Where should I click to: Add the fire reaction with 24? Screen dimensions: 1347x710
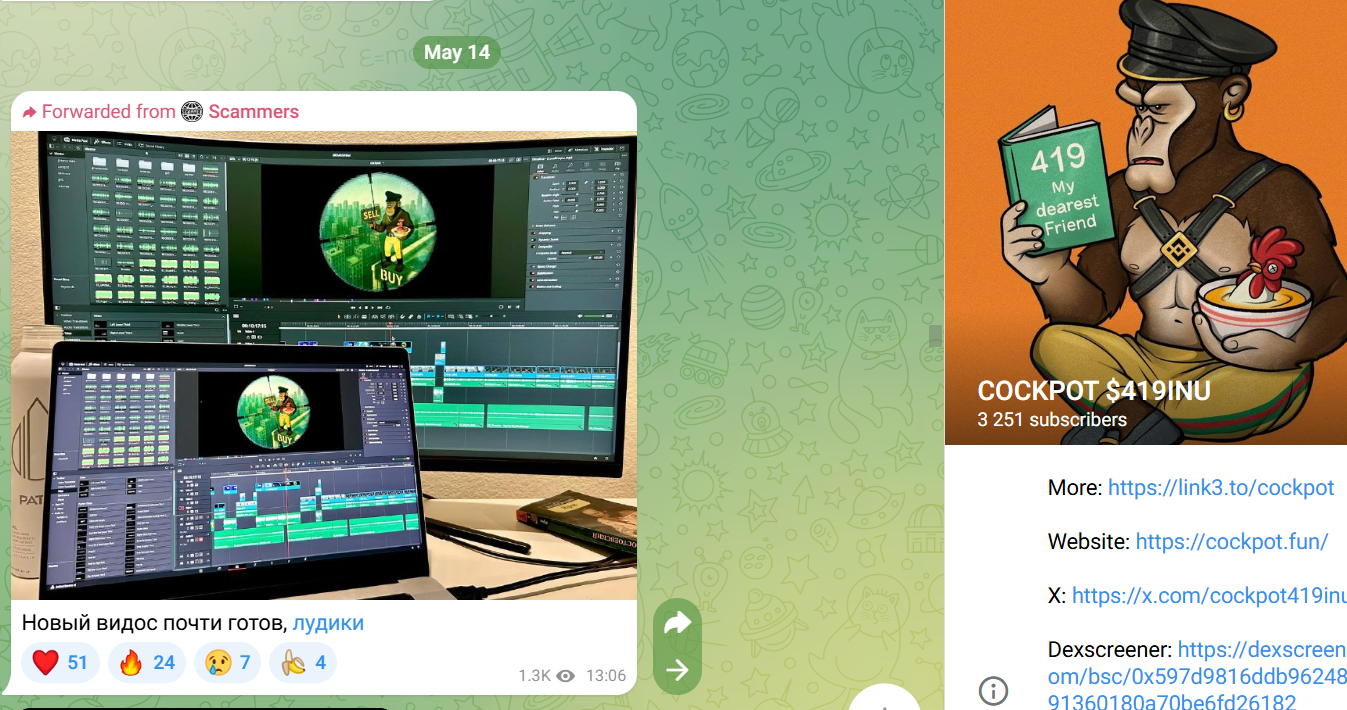click(147, 662)
